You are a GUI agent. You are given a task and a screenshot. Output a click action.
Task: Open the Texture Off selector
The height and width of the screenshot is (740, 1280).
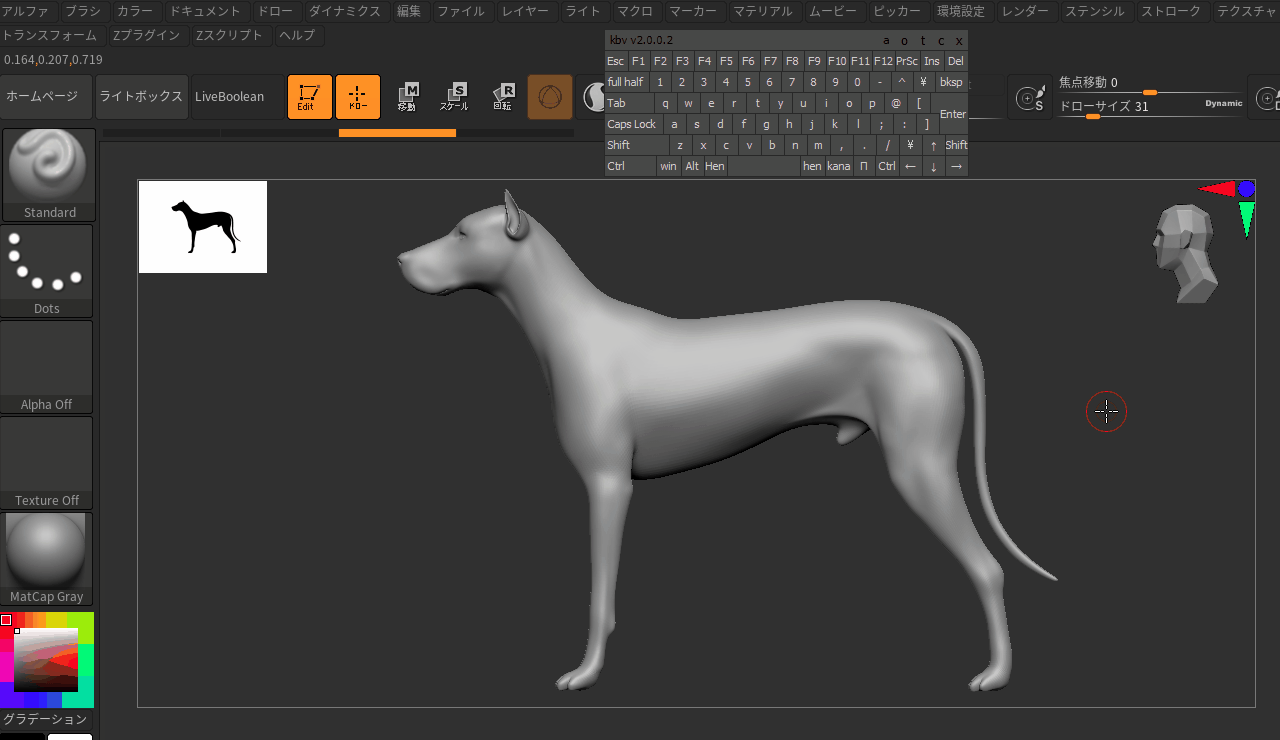pos(47,456)
